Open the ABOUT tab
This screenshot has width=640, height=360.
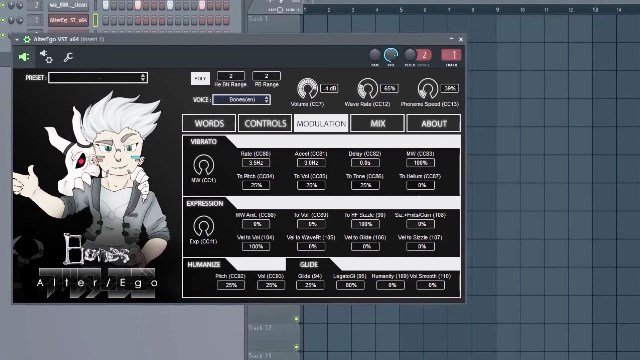(x=434, y=123)
